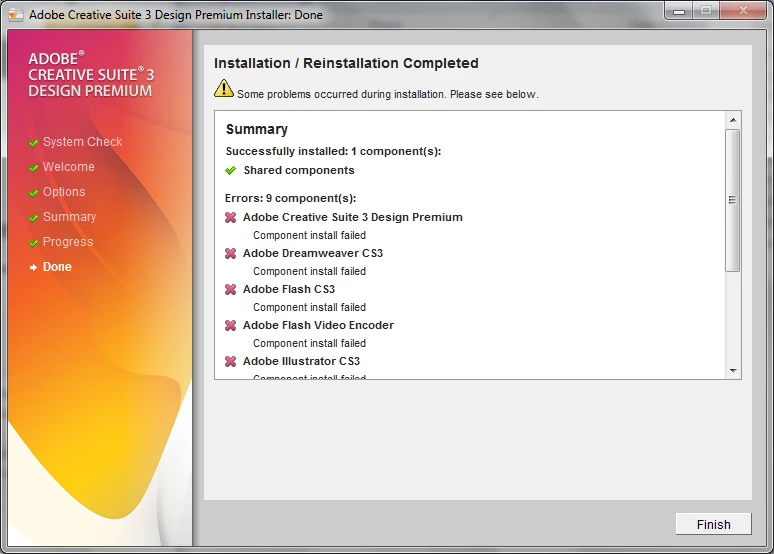
Task: Click the Adobe Creative Suite 3 sidebar logo
Action: 91,75
